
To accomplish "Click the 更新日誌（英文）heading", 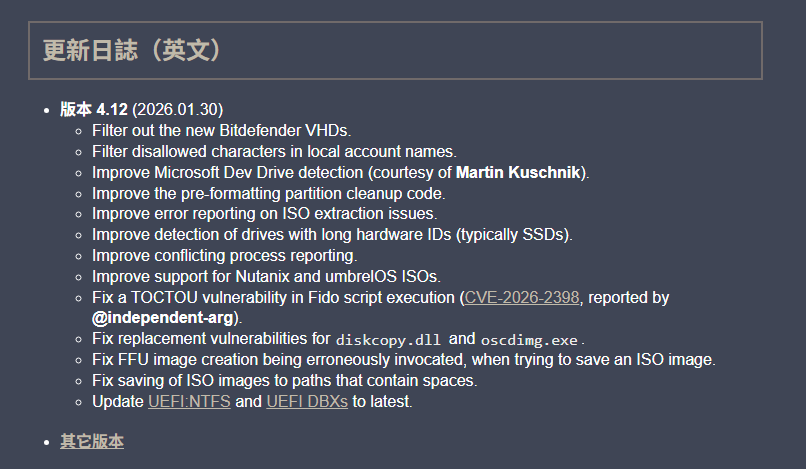I will 131,50.
